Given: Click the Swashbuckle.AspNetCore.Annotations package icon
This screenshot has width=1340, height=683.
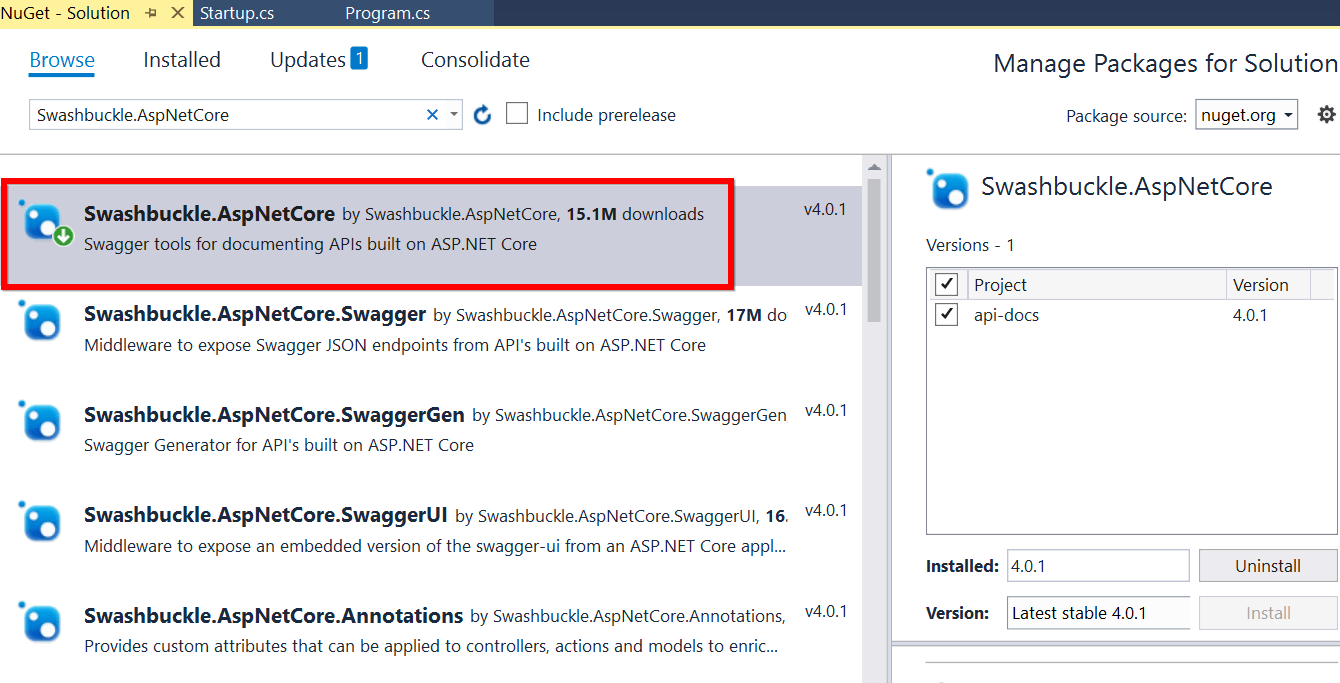Looking at the screenshot, I should tap(41, 623).
